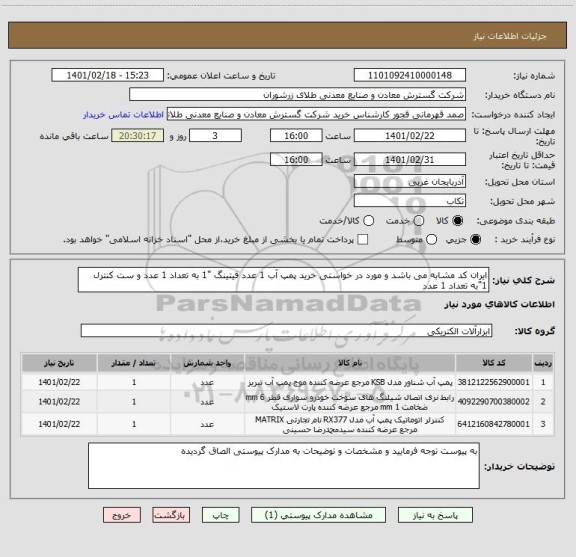Click the نام کالا column header
This screenshot has height=557, width=576.
coord(350,363)
